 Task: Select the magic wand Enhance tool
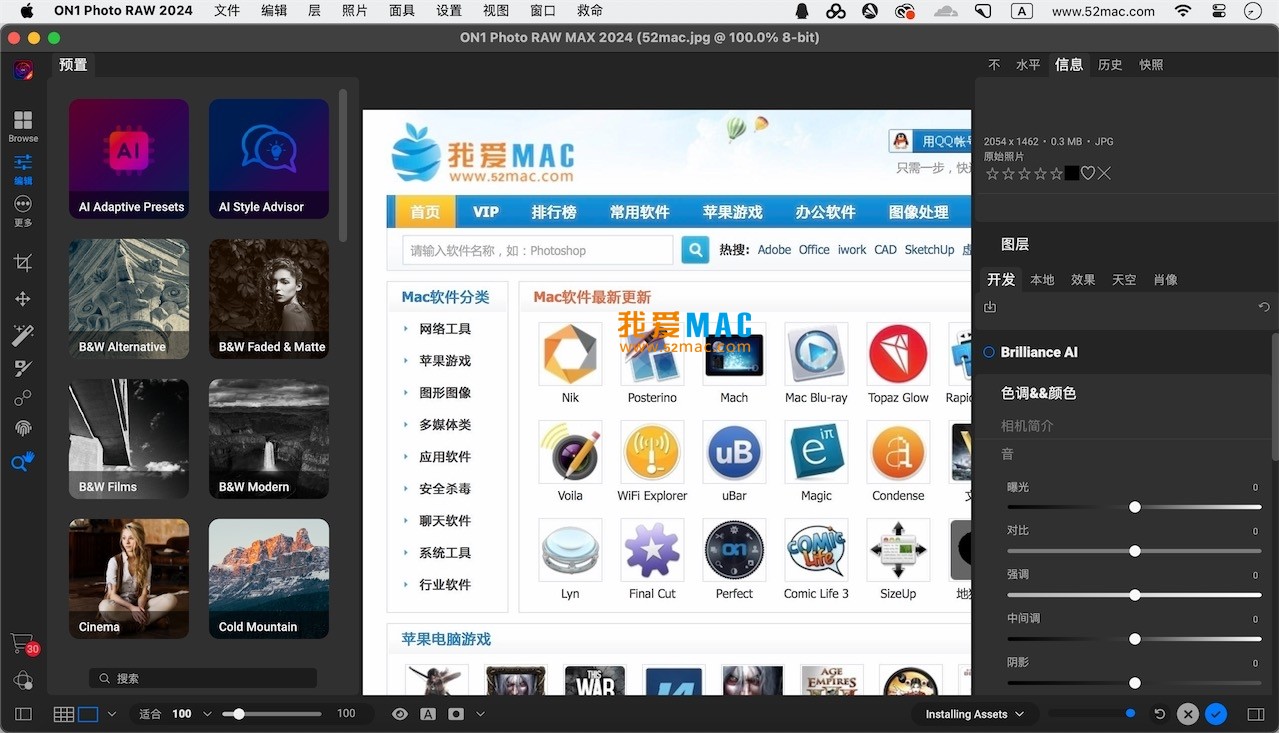(23, 335)
